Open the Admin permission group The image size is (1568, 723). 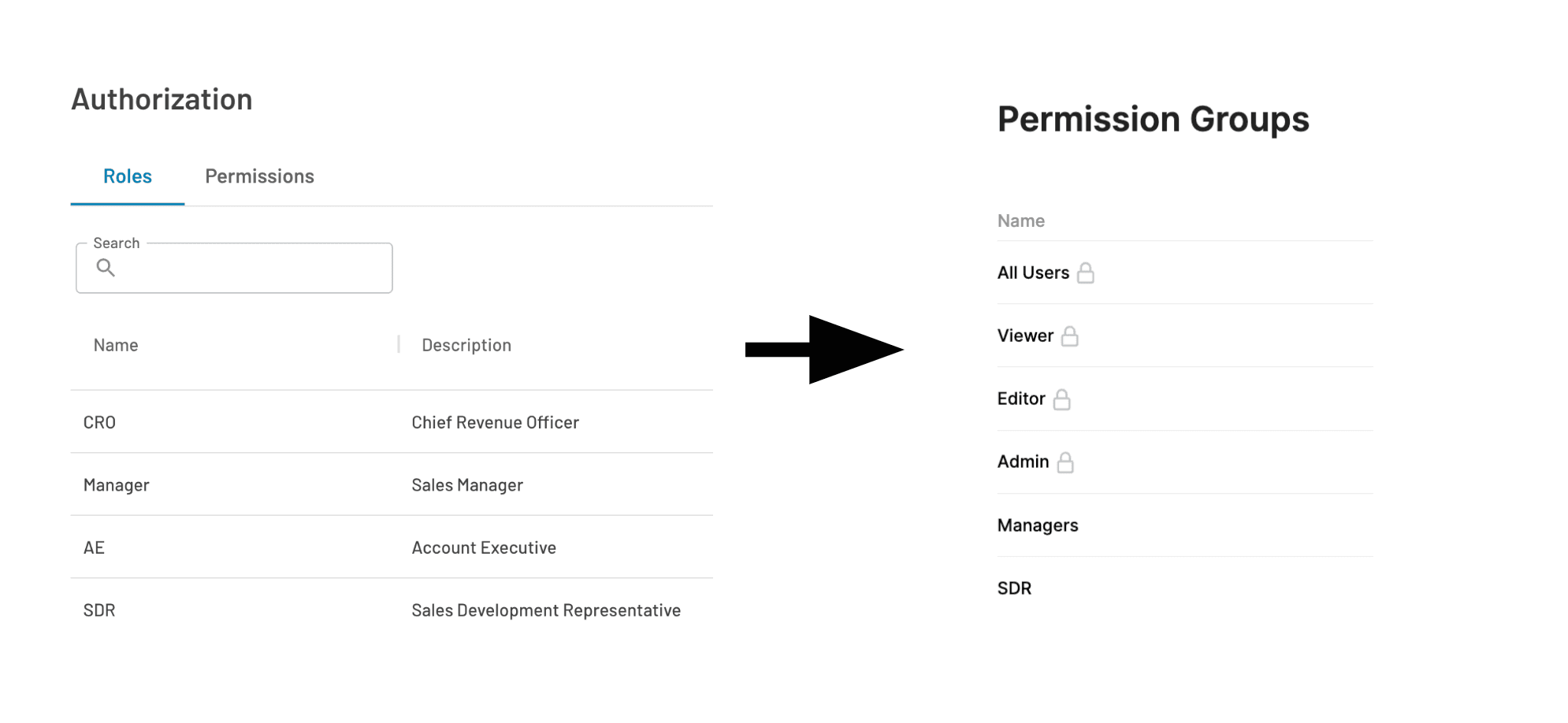click(1023, 462)
